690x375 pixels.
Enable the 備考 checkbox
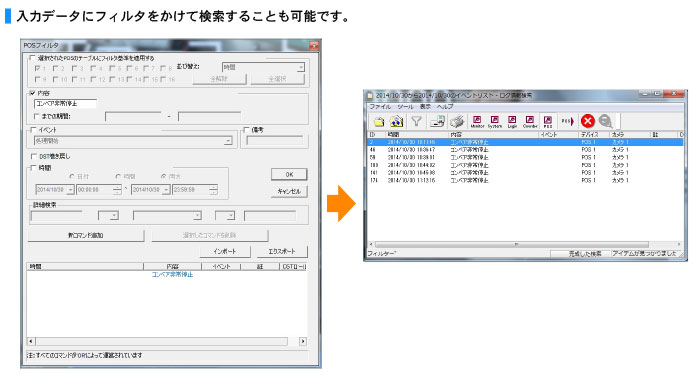coord(246,130)
